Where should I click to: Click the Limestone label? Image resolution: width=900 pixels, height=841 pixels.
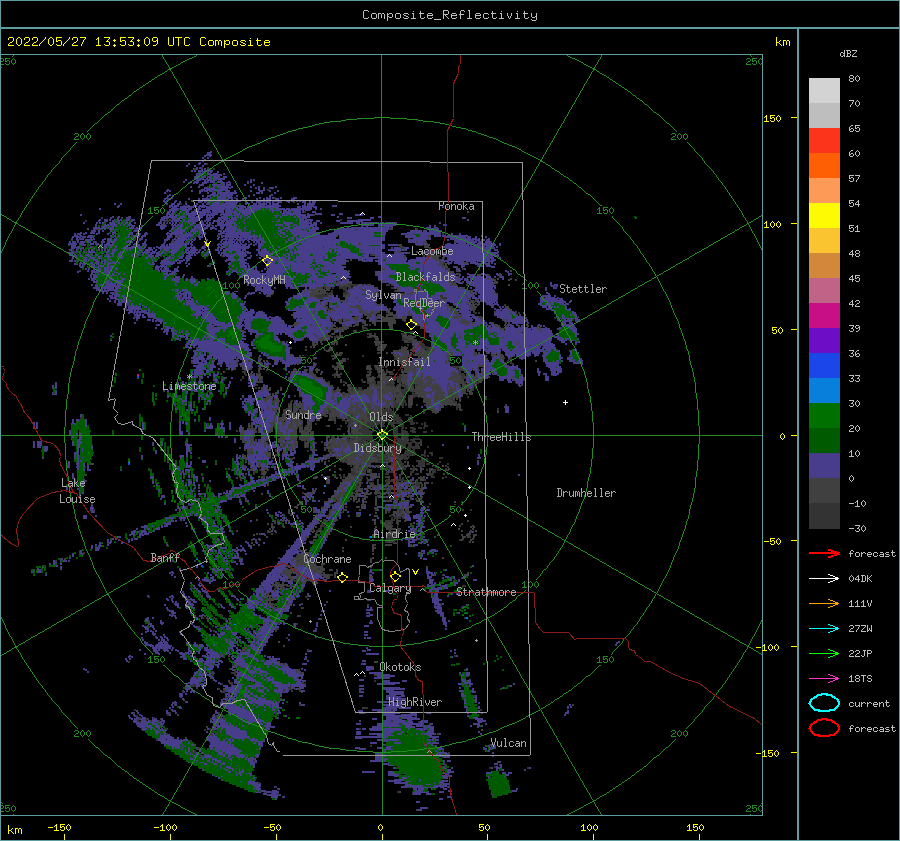coord(189,386)
